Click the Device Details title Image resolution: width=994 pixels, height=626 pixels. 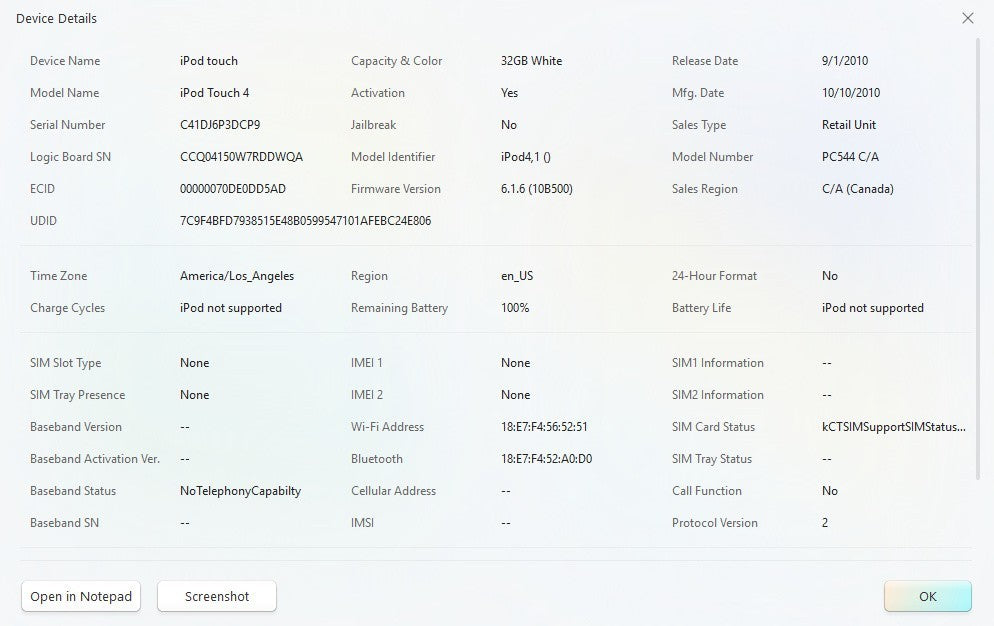click(56, 18)
